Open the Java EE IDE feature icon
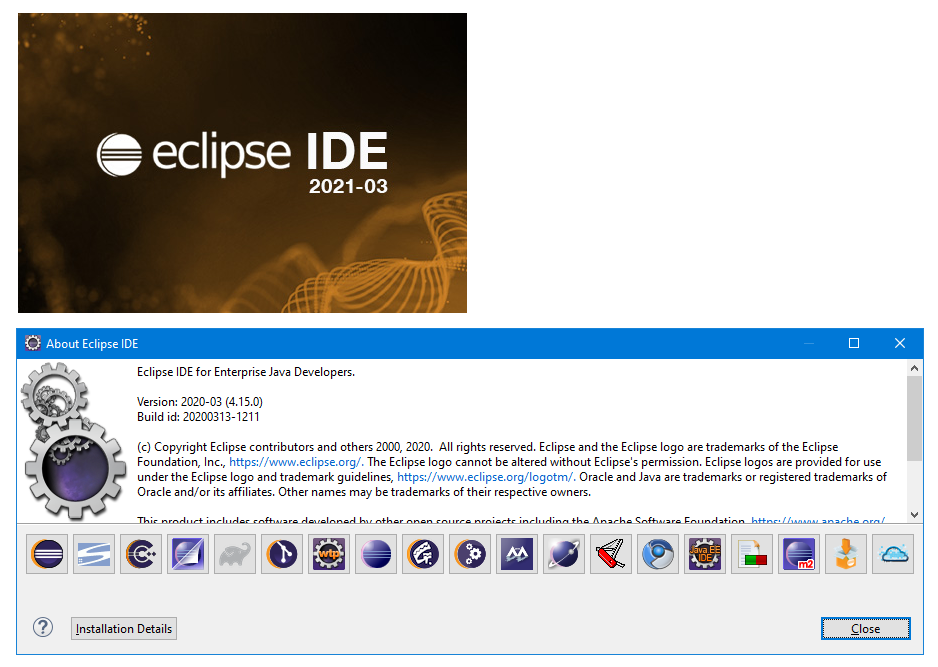Screen dimensions: 938x667 (x=705, y=554)
